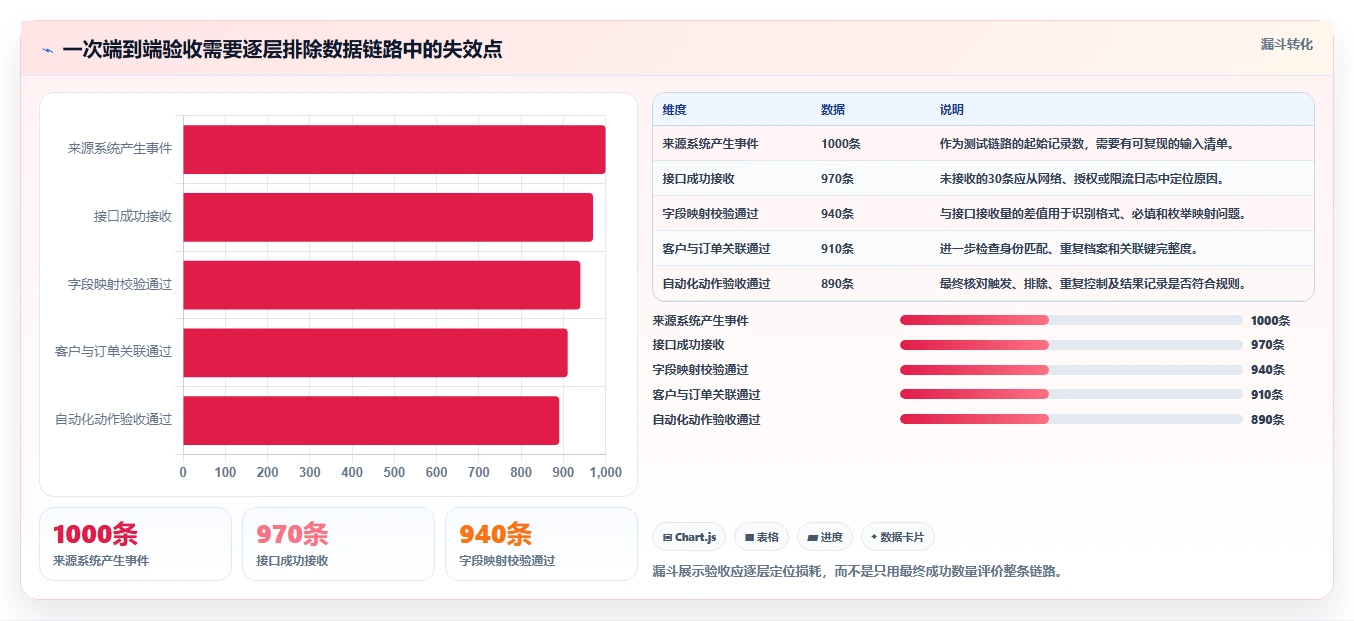Screen dimensions: 1354x621
Task: Click the 890条 value beside progress bars
Action: 1268,420
